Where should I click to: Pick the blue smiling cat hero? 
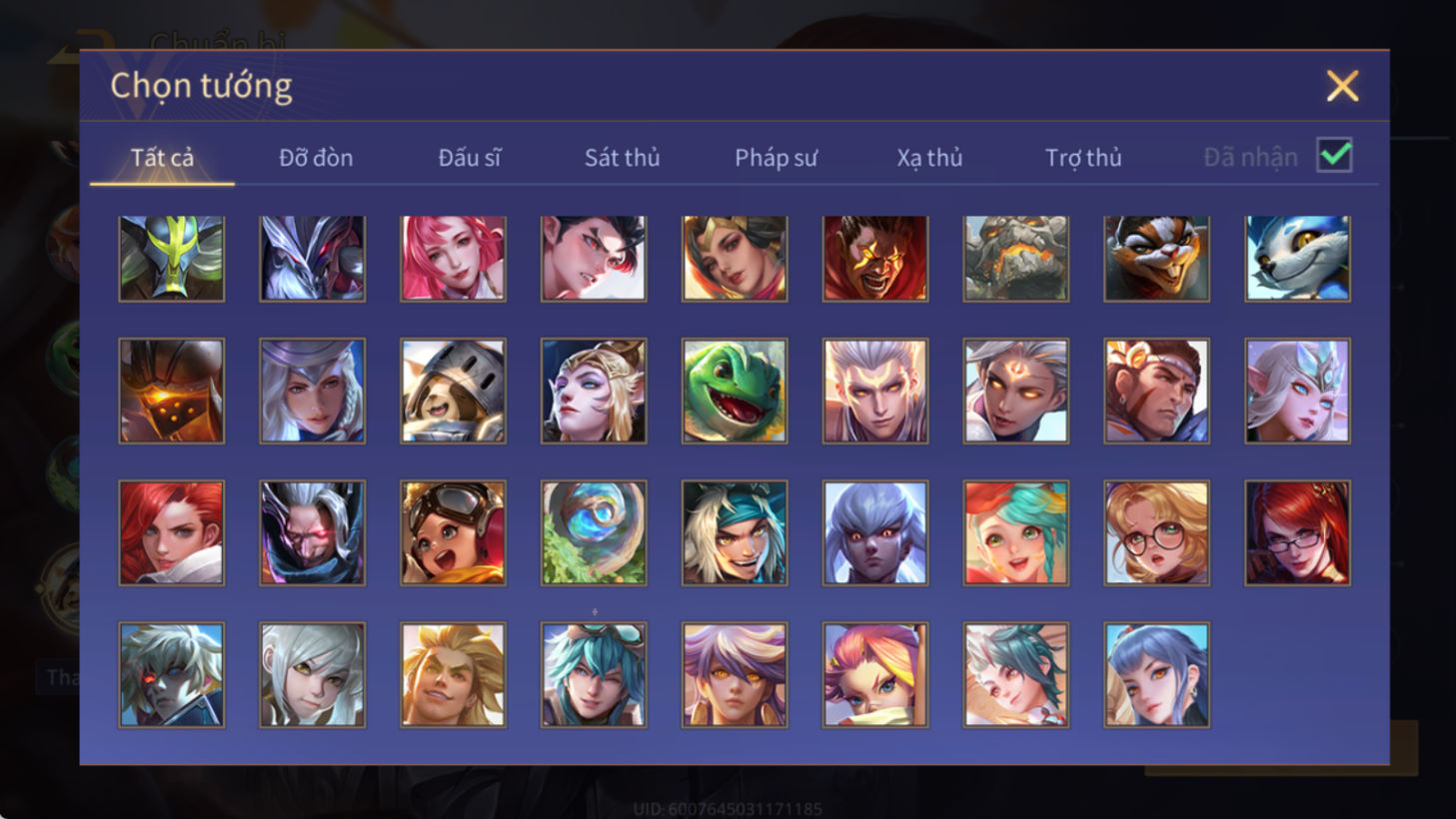[x=1297, y=258]
